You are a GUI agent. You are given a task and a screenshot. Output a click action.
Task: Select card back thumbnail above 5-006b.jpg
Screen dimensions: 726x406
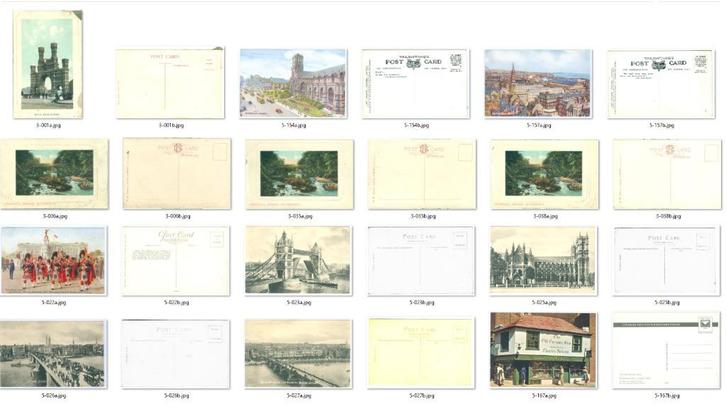pyautogui.click(x=177, y=174)
